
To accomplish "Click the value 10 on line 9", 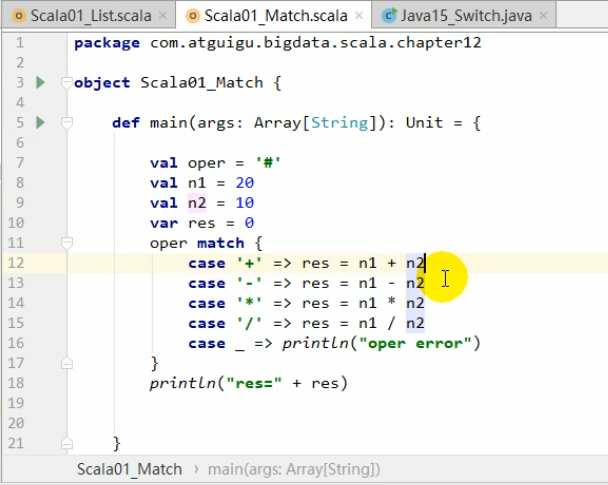I will (x=245, y=203).
